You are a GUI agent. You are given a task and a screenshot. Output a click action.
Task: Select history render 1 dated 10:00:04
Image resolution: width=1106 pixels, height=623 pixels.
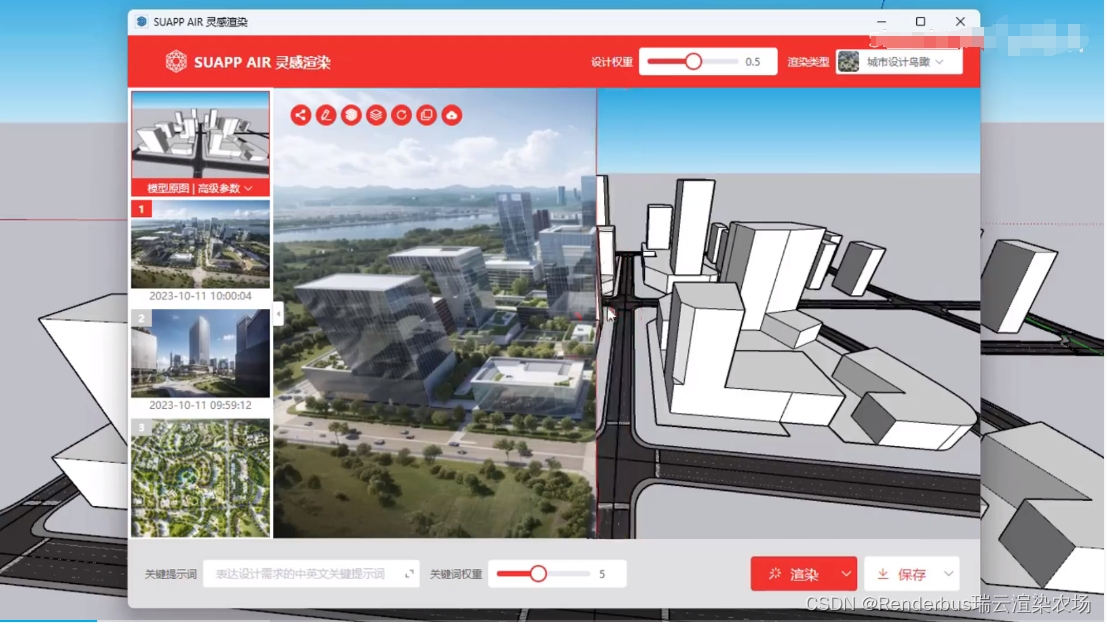(x=200, y=244)
